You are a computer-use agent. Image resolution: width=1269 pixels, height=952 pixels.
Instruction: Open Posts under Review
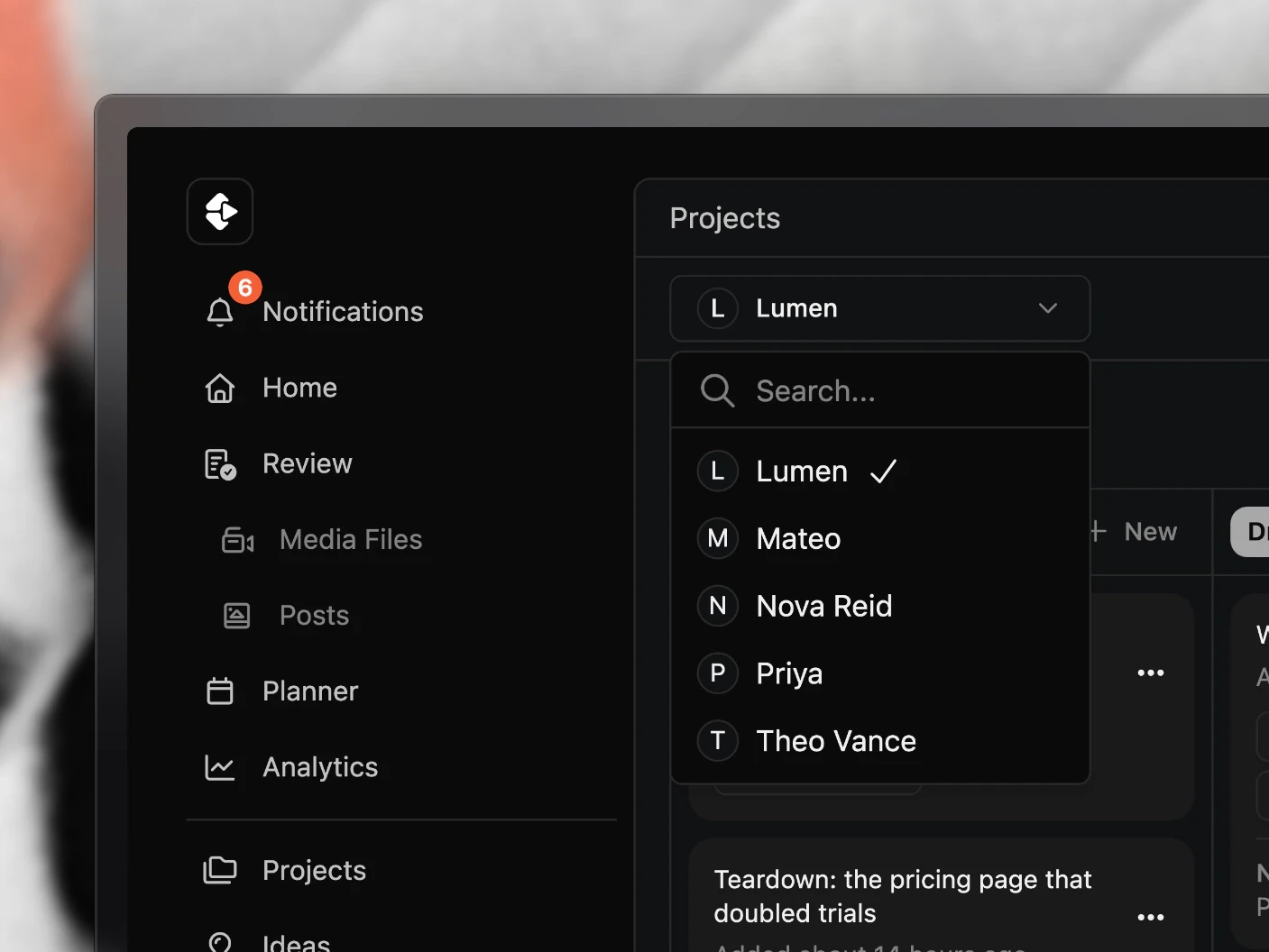click(314, 615)
